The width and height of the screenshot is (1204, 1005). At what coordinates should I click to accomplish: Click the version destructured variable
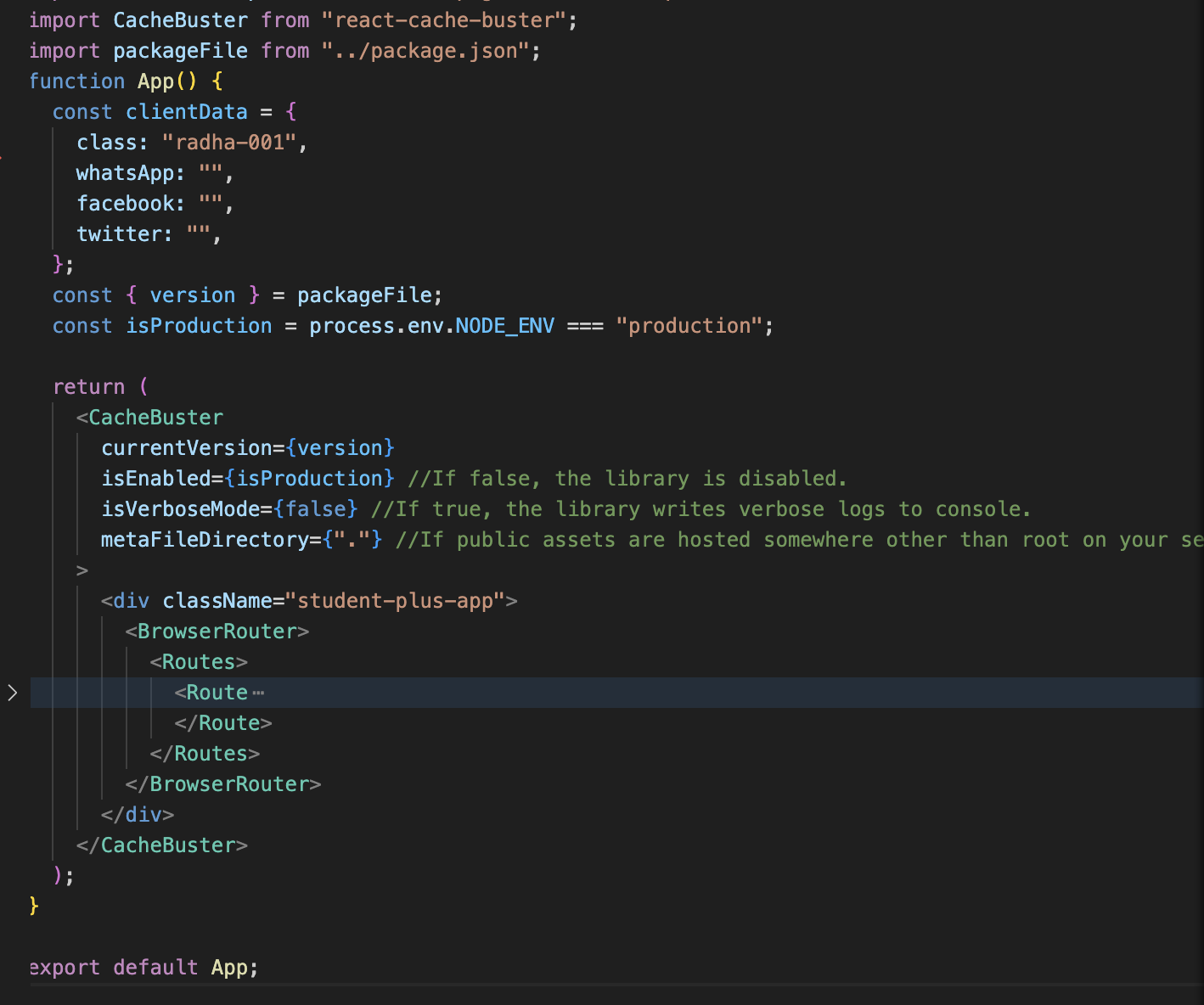(192, 295)
